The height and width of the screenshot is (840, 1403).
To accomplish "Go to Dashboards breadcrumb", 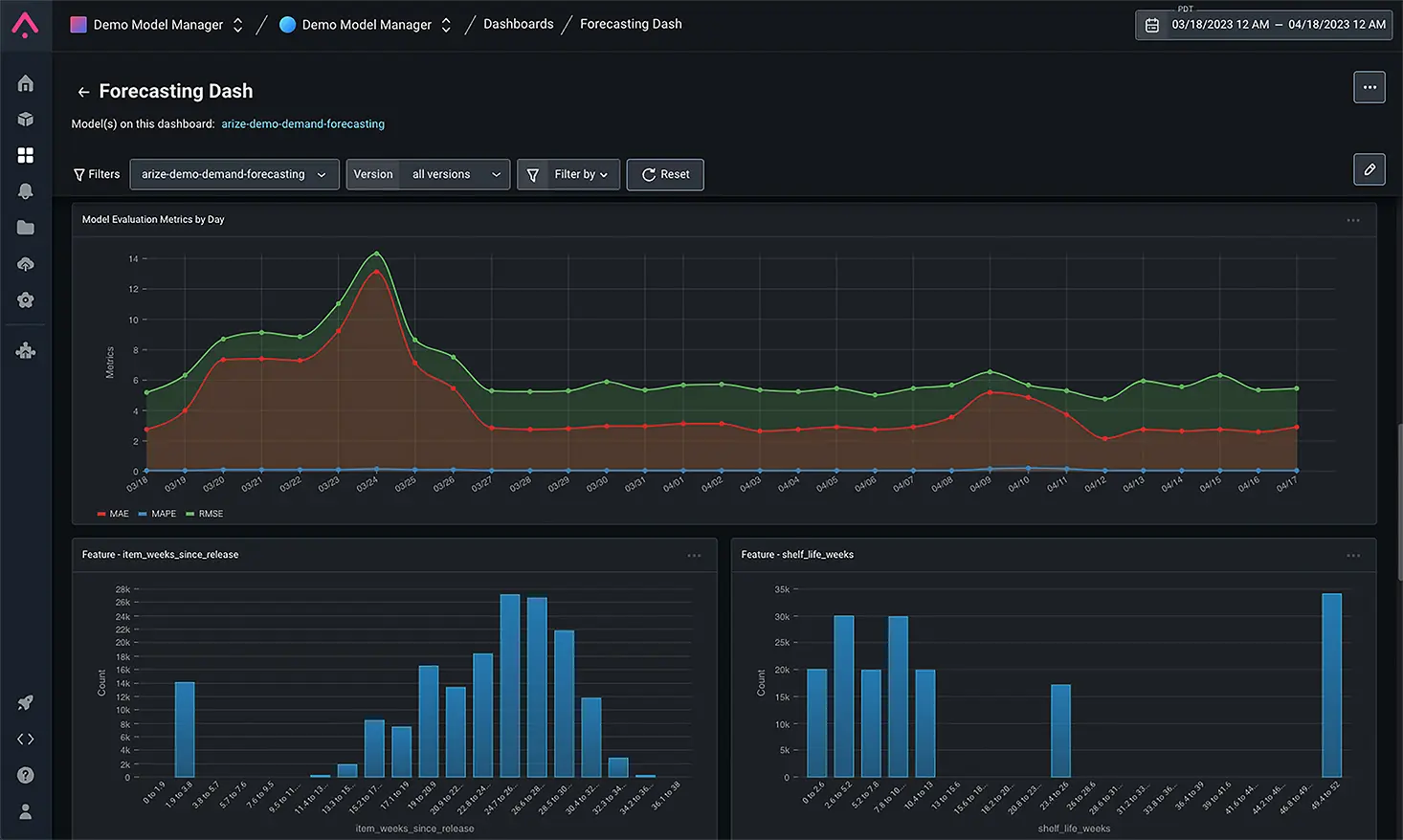I will 519,24.
